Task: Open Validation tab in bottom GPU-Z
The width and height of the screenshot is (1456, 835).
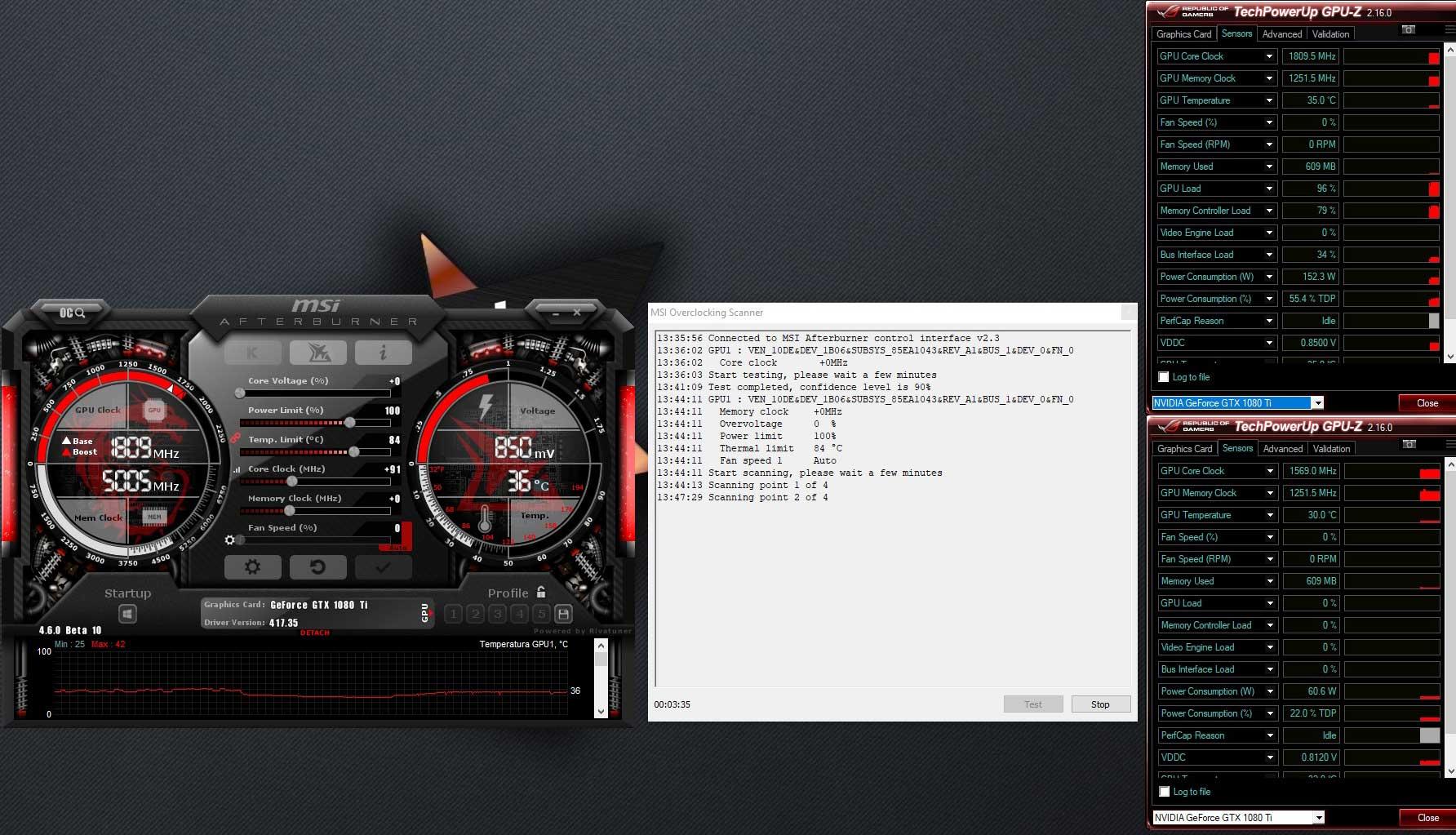Action: tap(1331, 449)
